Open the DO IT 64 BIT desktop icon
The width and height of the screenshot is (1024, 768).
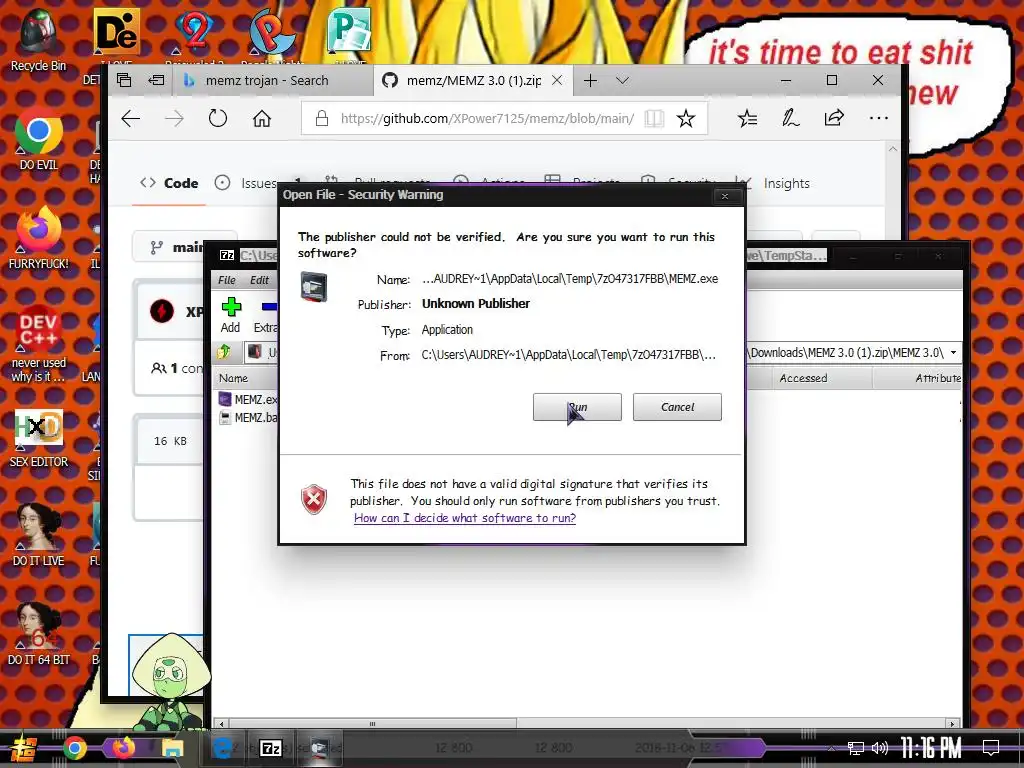pos(39,633)
